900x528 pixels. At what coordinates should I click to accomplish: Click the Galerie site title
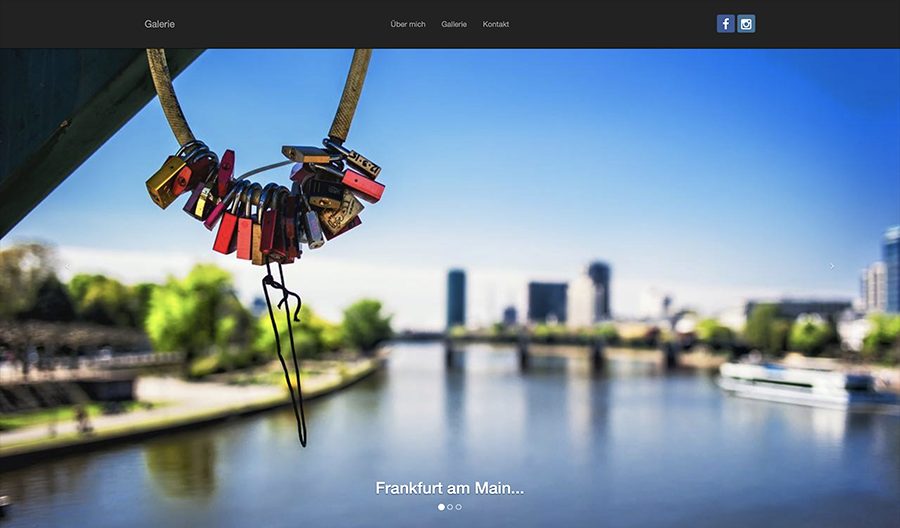(159, 24)
